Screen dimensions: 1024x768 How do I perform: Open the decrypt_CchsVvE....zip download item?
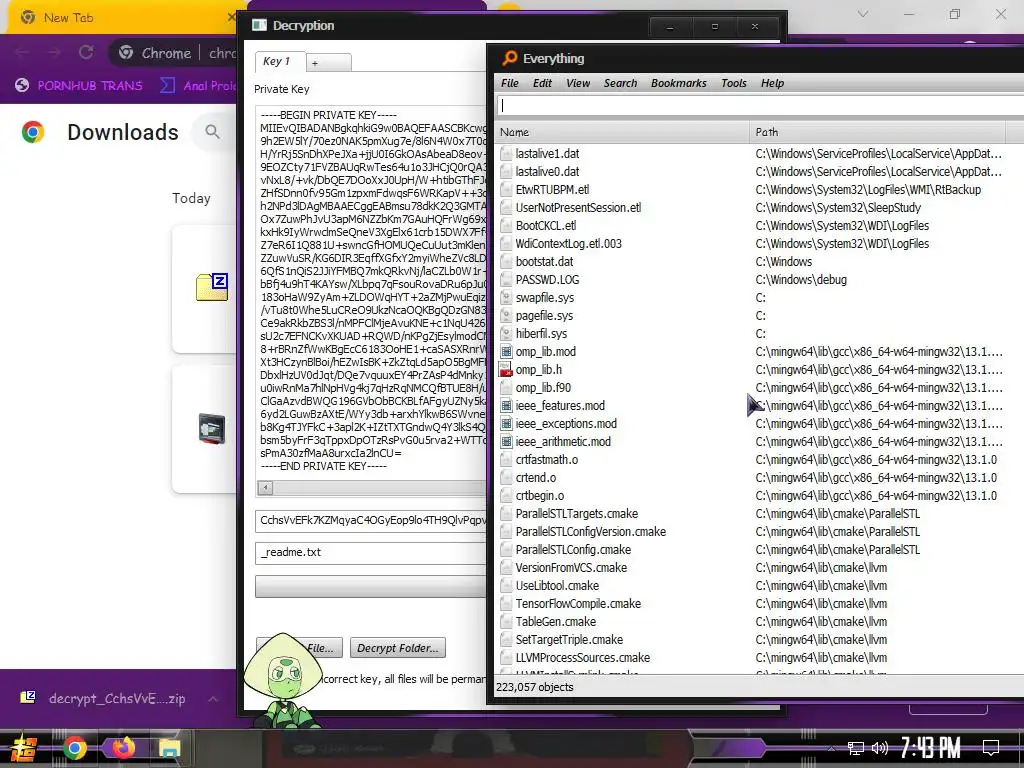coord(106,699)
